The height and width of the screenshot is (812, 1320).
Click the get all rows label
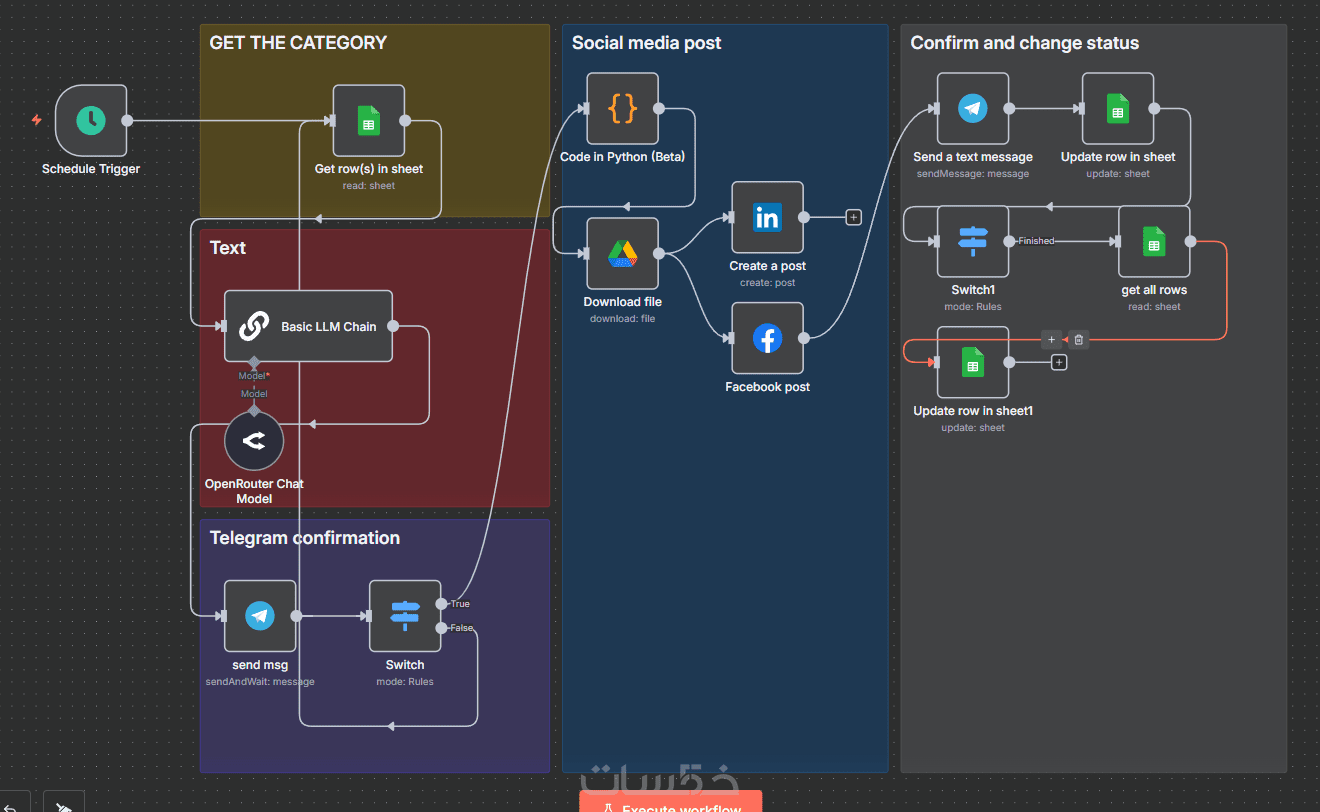(1154, 290)
